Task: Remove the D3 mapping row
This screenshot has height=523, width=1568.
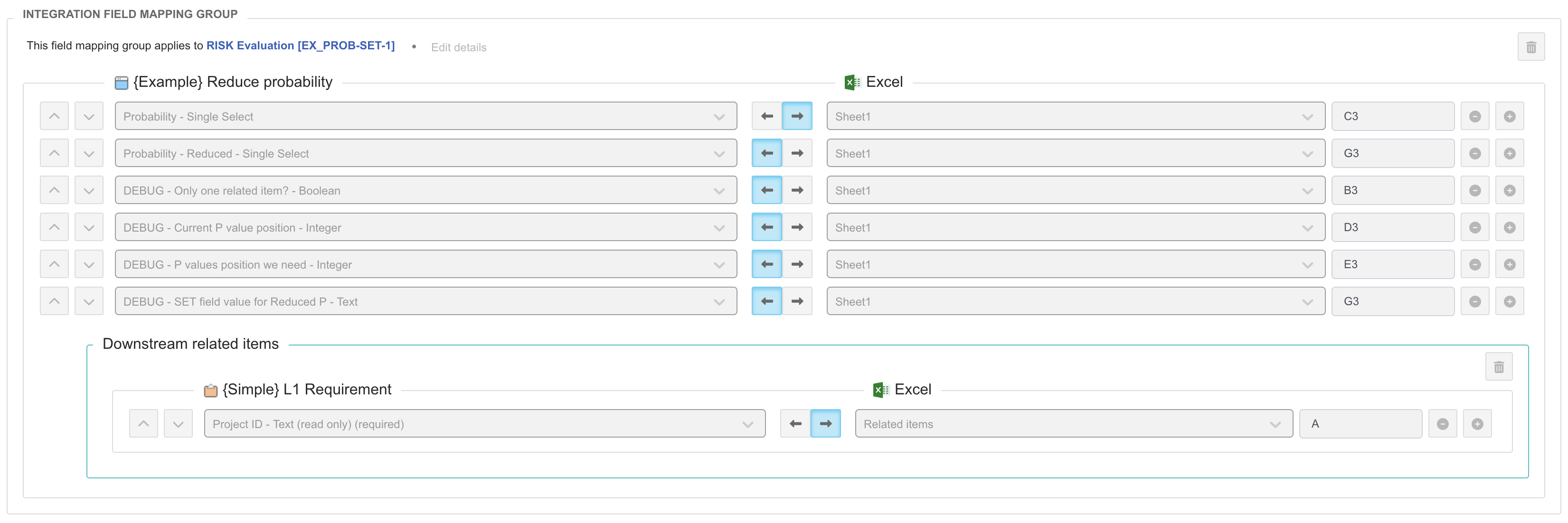Action: coord(1475,227)
